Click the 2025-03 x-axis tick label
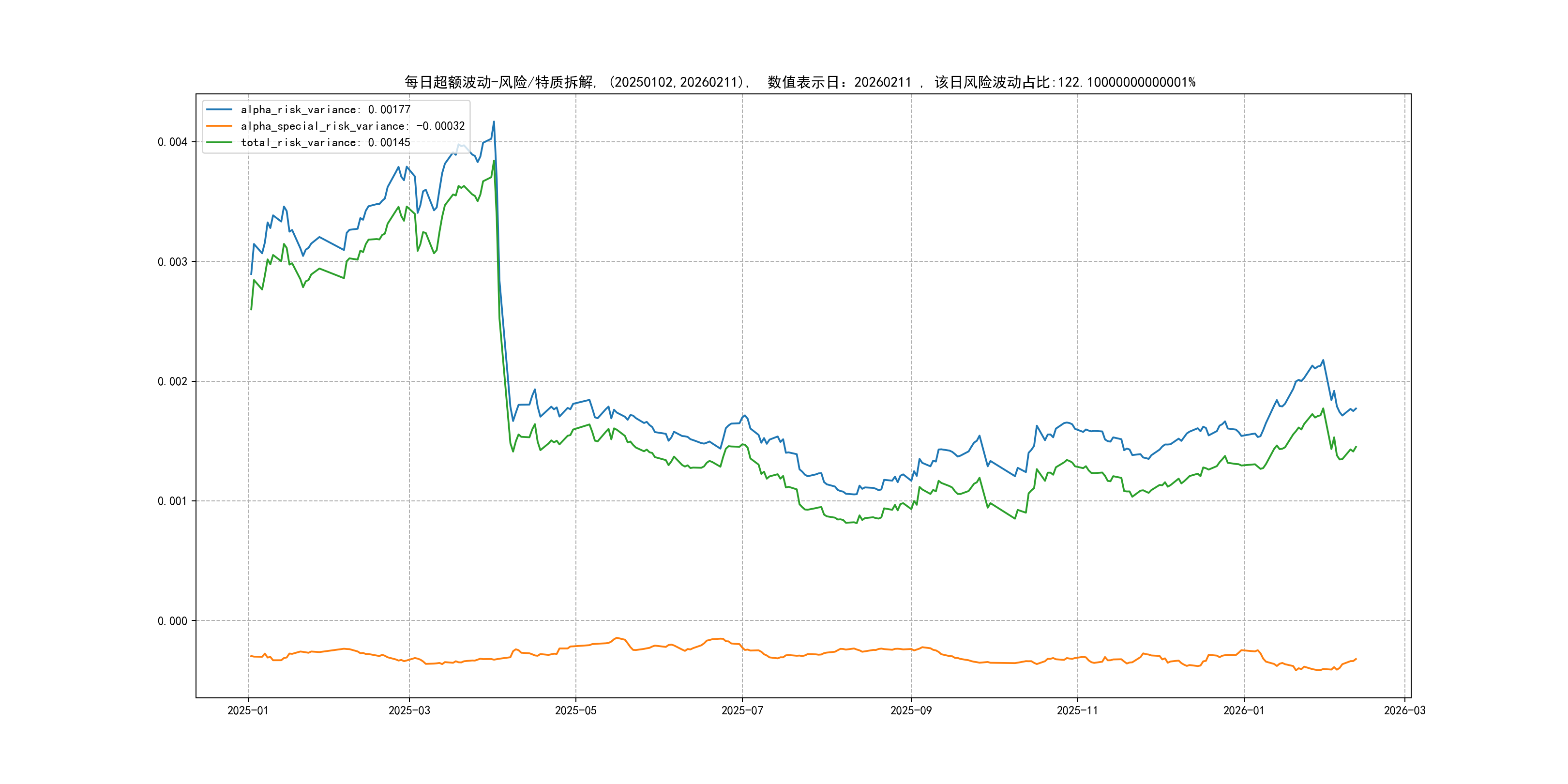Viewport: 1568px width, 784px height. pyautogui.click(x=409, y=710)
